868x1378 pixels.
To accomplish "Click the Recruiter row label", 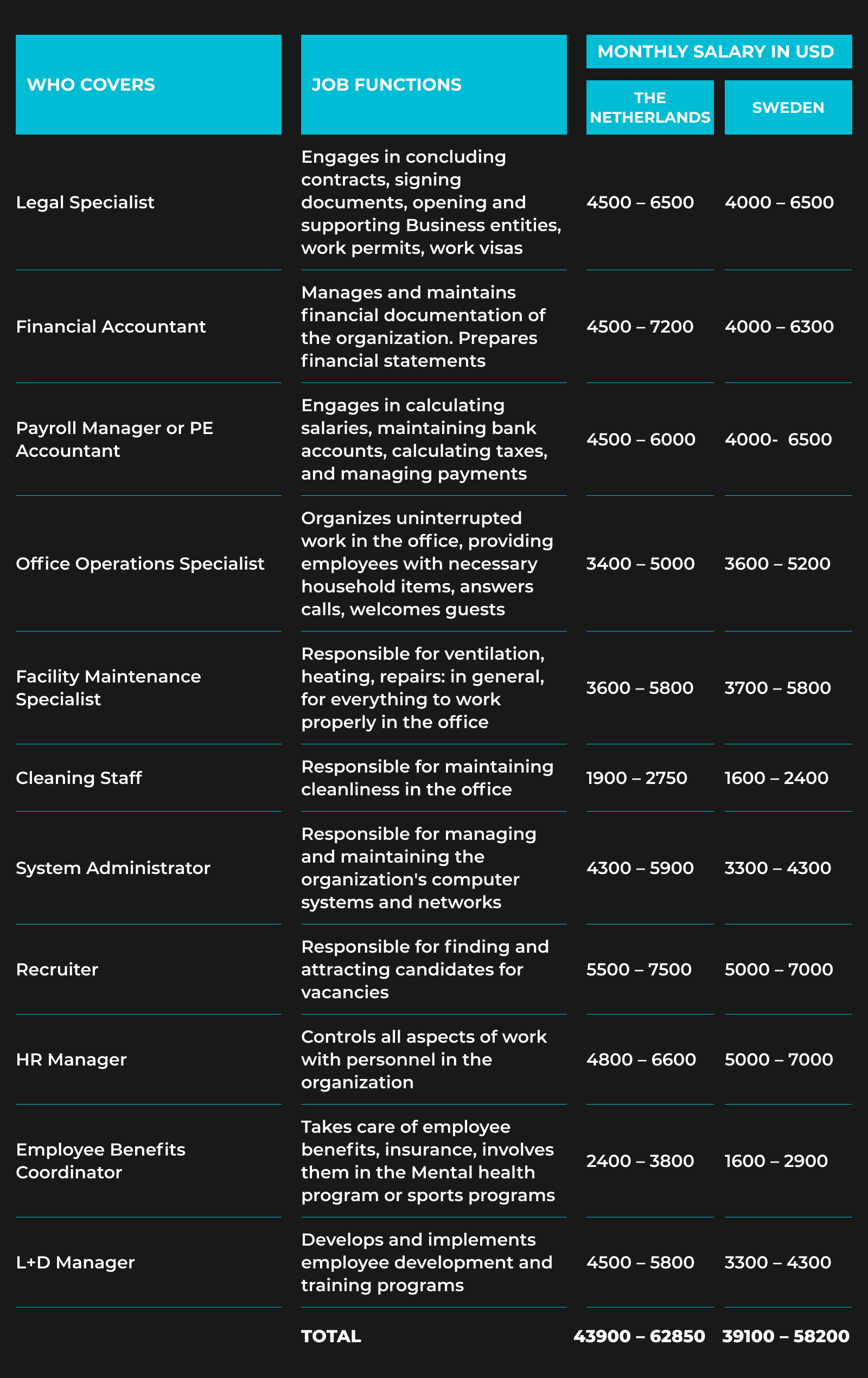I will (x=57, y=969).
